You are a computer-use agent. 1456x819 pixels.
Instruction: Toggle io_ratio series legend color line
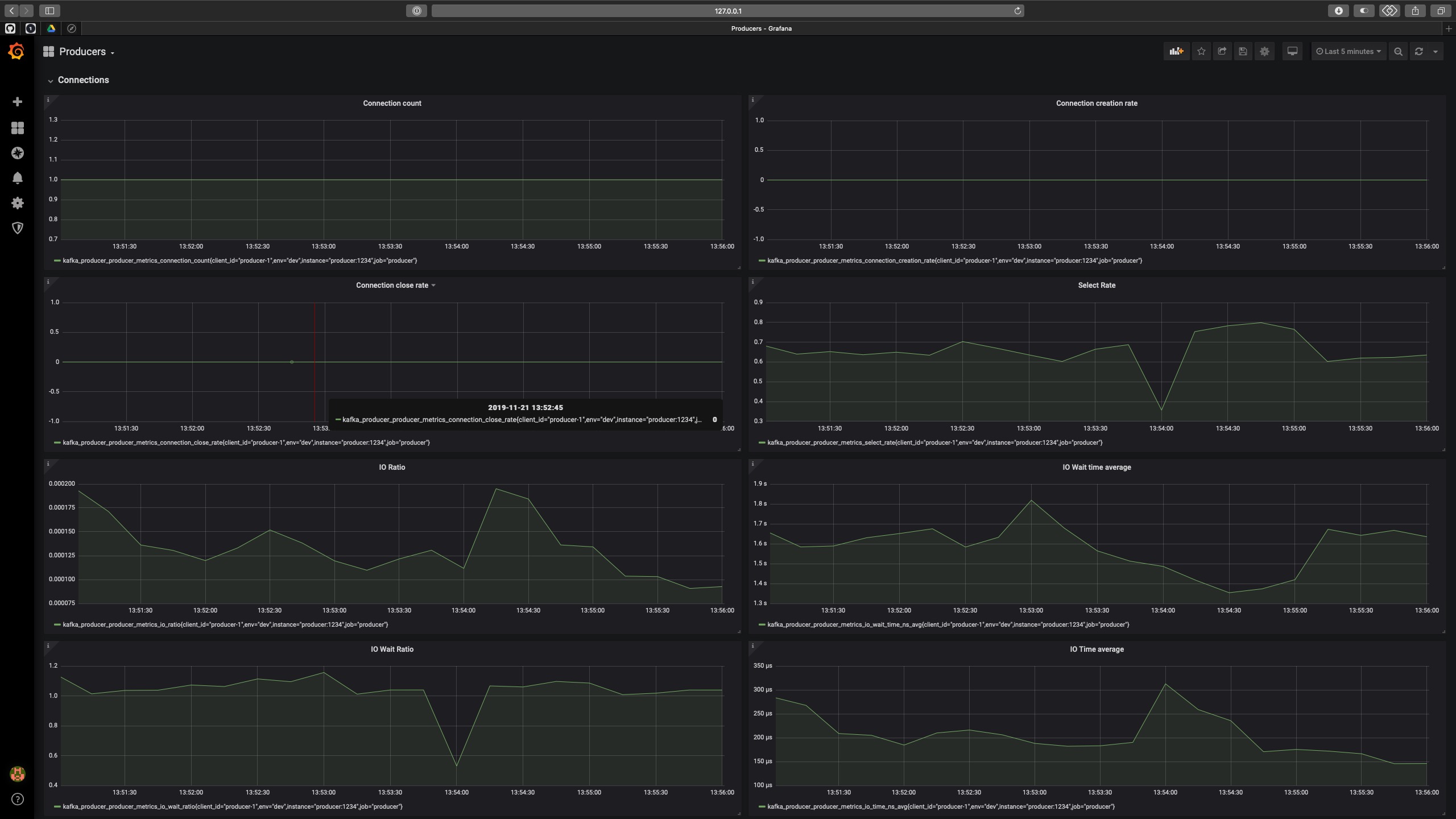click(x=57, y=624)
